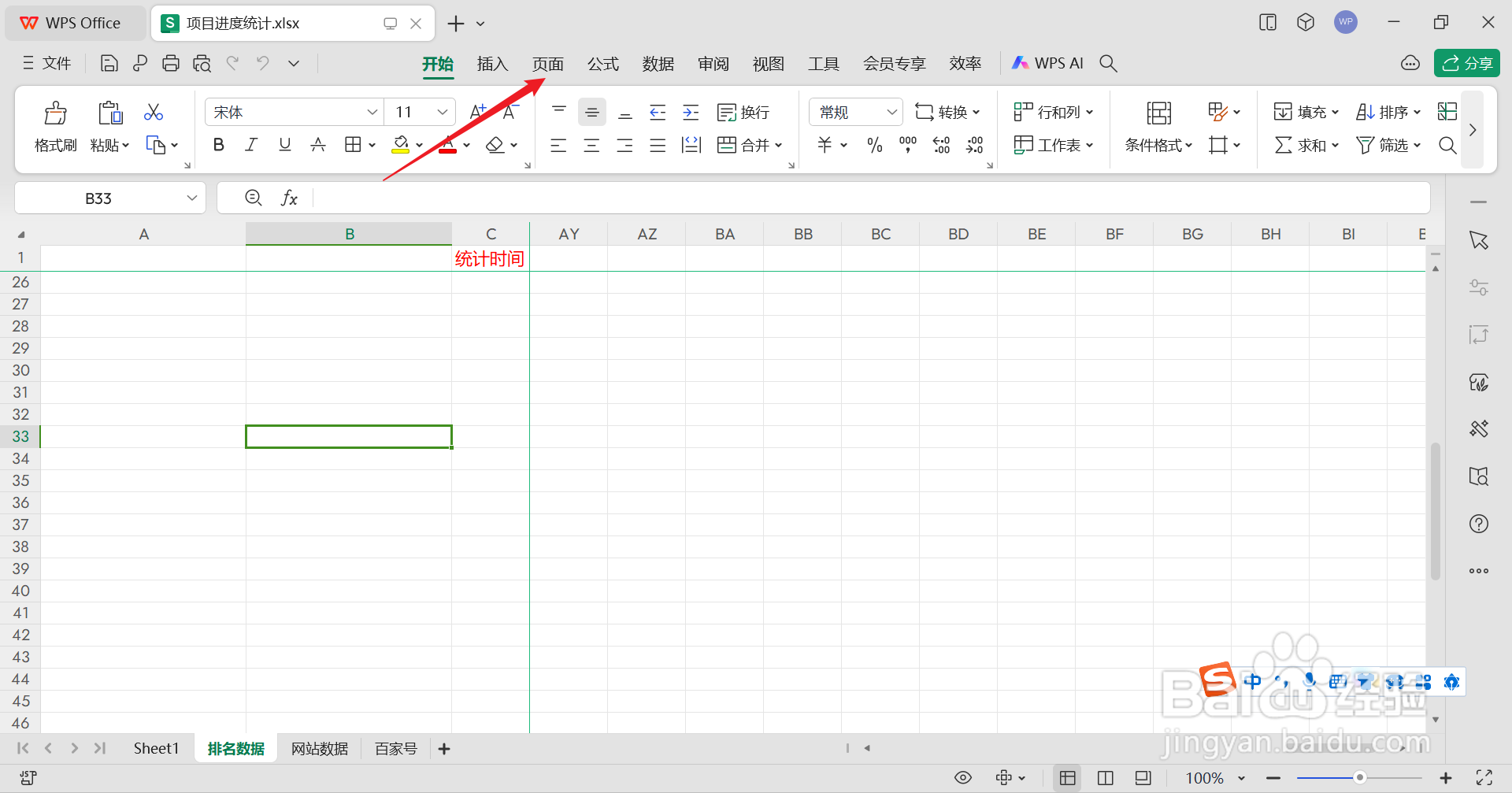
Task: Click the Find magnifier icon in ribbon
Action: (1447, 145)
